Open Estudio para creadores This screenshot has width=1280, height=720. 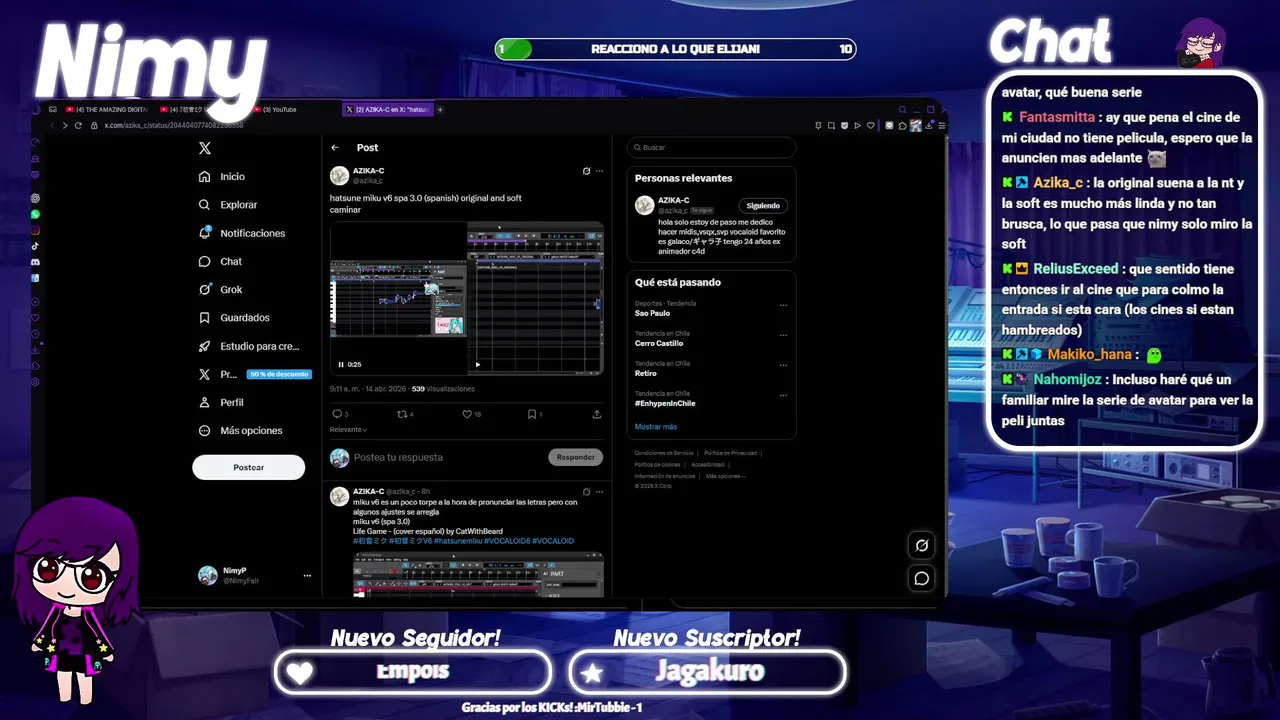pos(249,346)
